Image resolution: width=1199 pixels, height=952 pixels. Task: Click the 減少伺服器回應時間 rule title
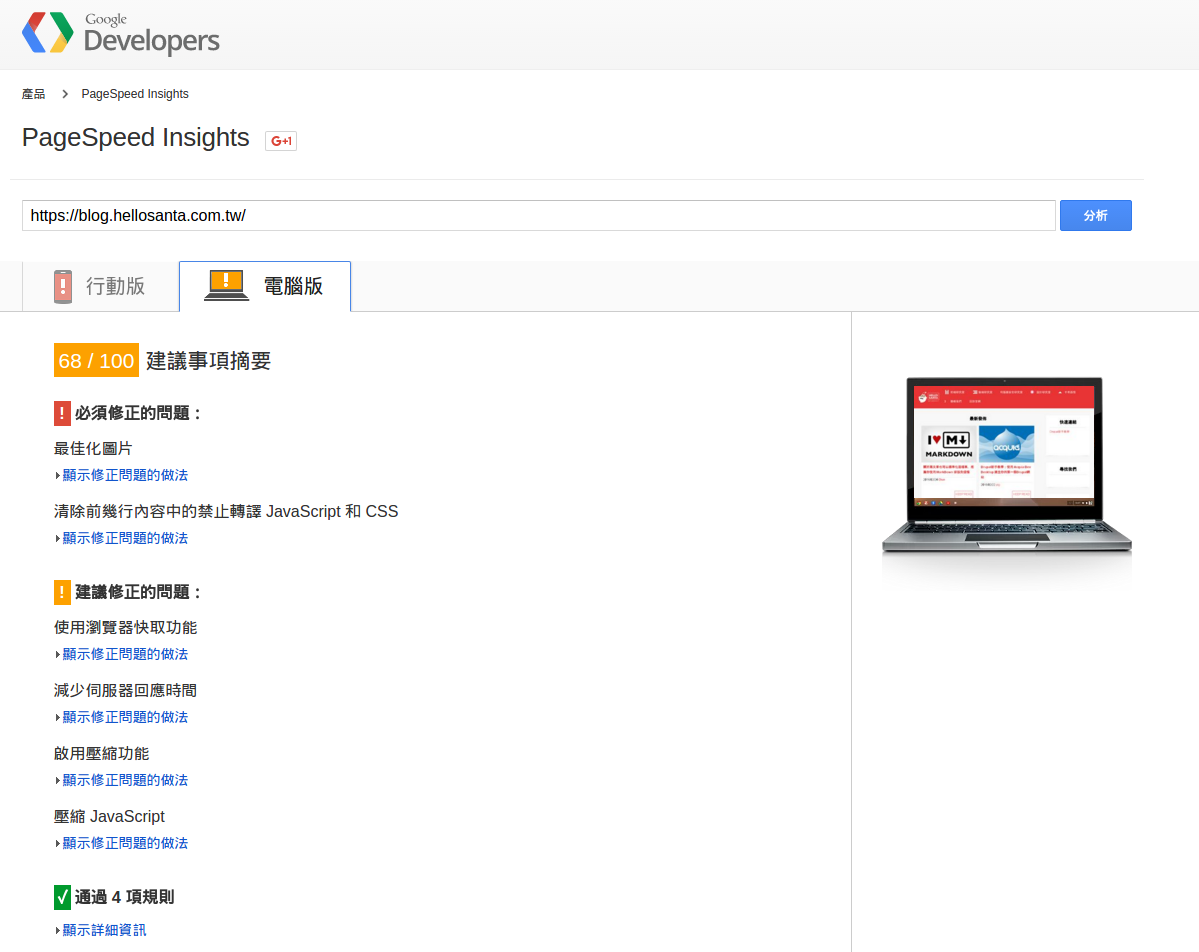click(x=125, y=690)
